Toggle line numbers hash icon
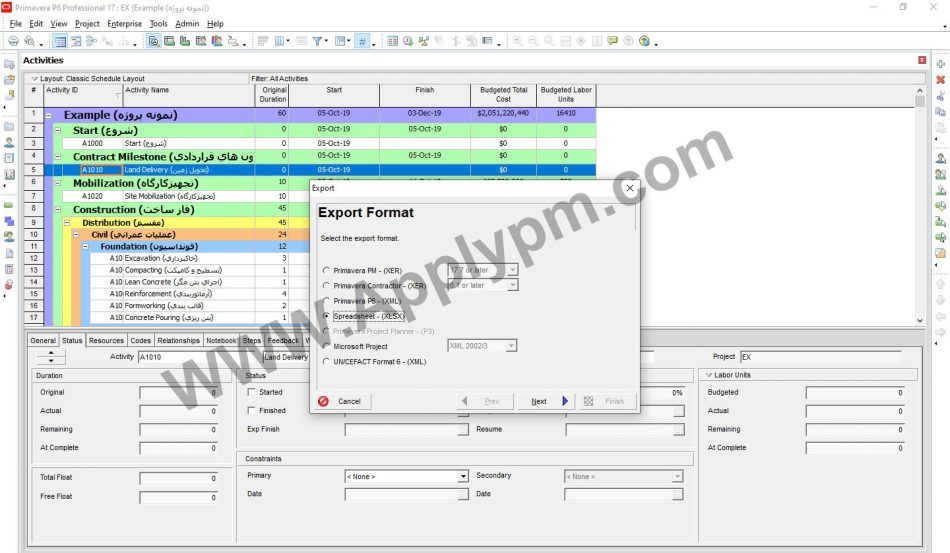This screenshot has height=553, width=950. pyautogui.click(x=362, y=41)
